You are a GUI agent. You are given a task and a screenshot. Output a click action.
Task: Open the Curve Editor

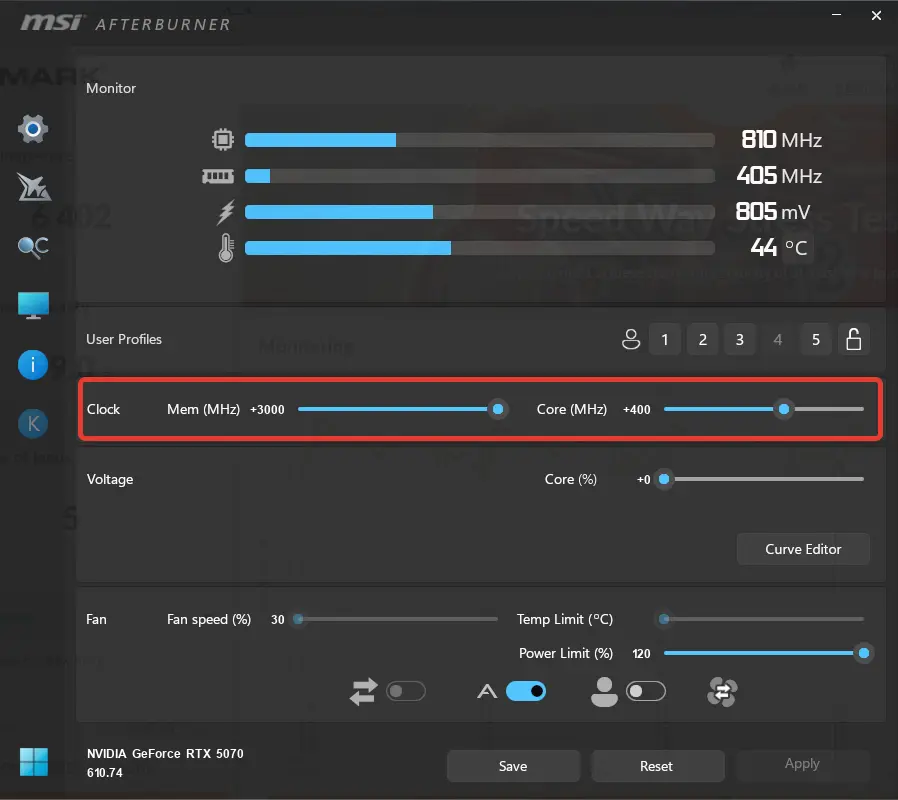803,549
